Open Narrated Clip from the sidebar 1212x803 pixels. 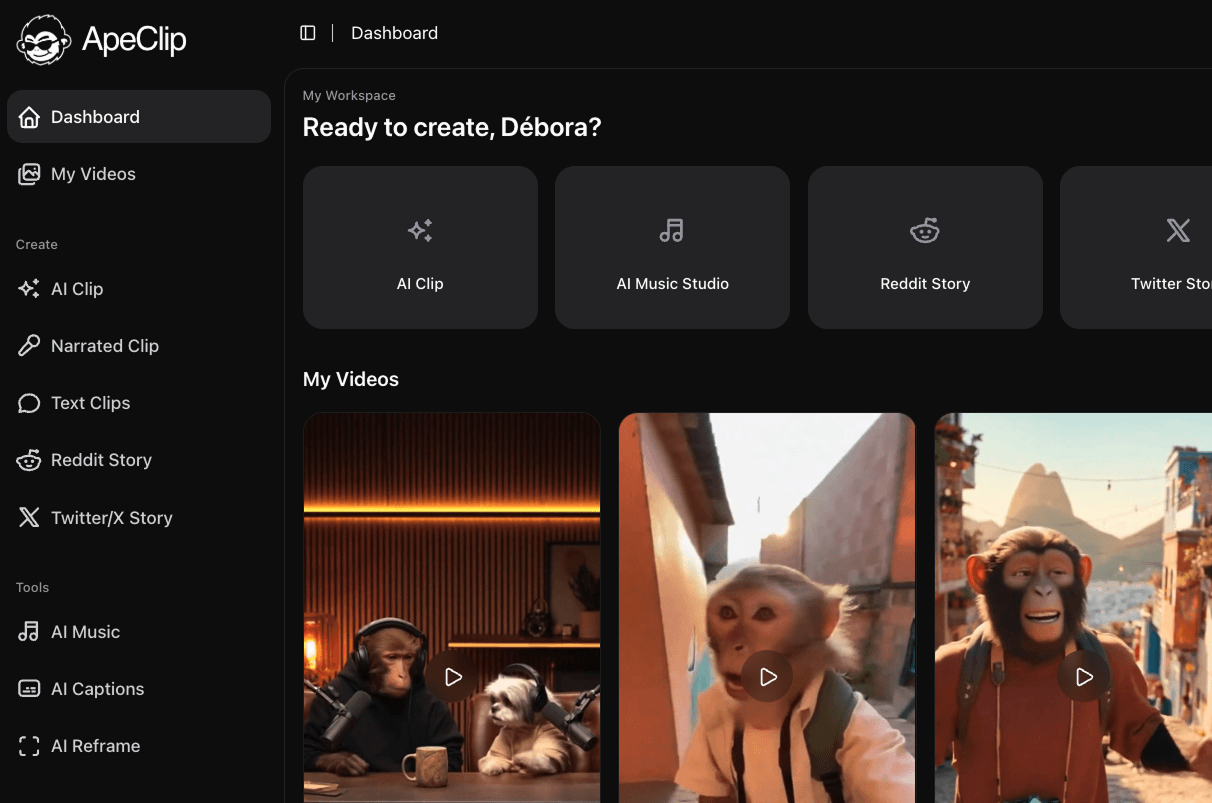click(x=104, y=345)
